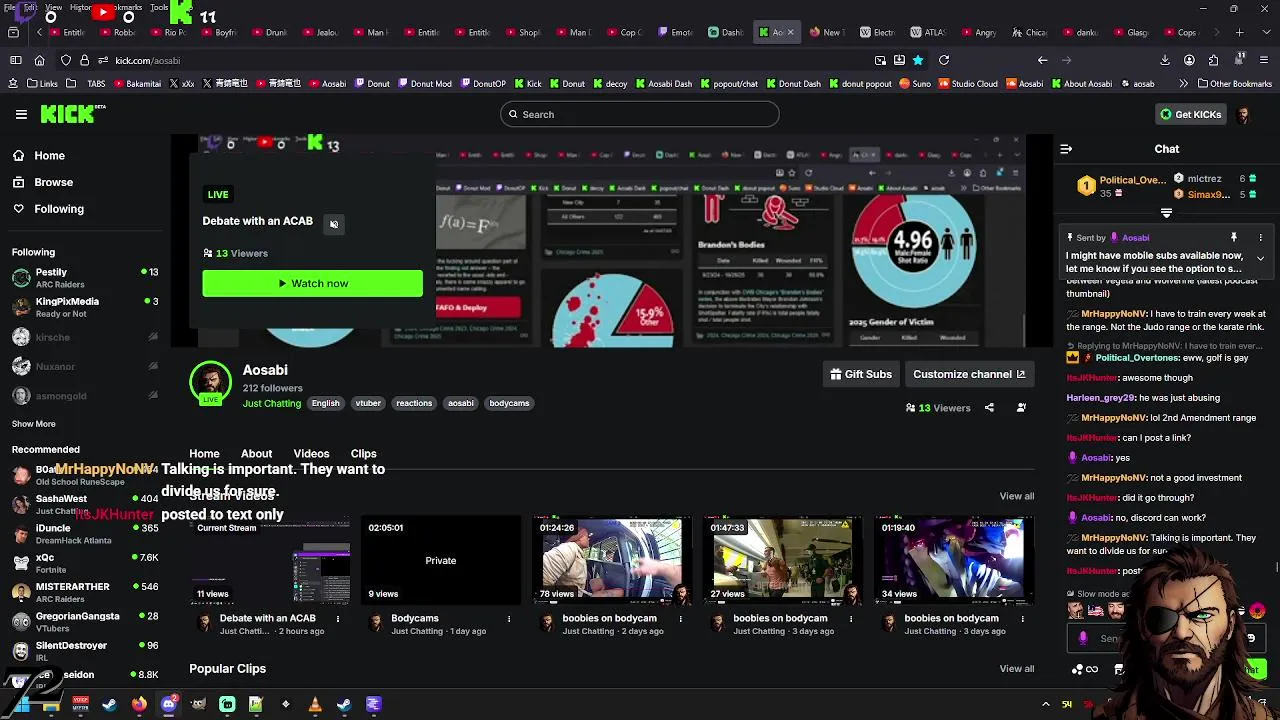This screenshot has width=1280, height=720.
Task: Unpin the pinned chat message
Action: (x=1234, y=238)
